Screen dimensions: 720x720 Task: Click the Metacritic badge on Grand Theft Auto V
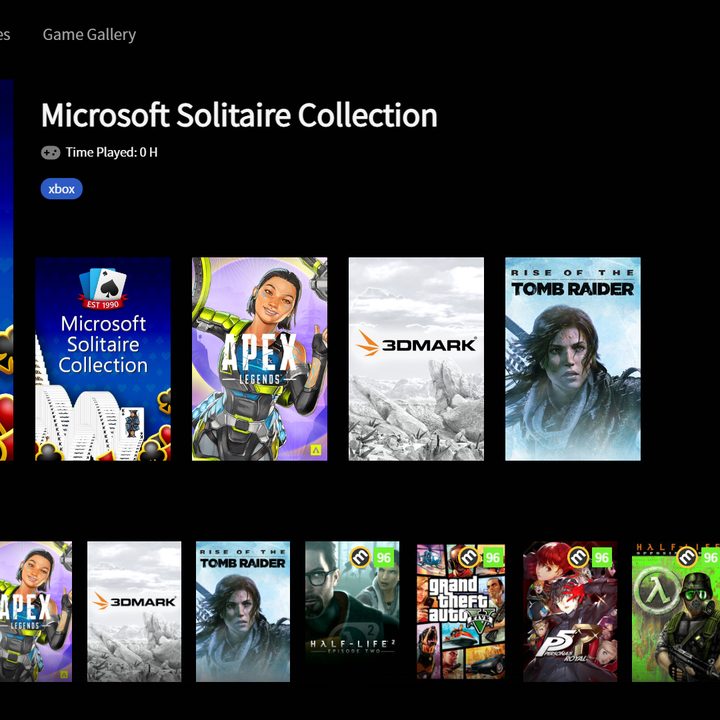tap(469, 557)
